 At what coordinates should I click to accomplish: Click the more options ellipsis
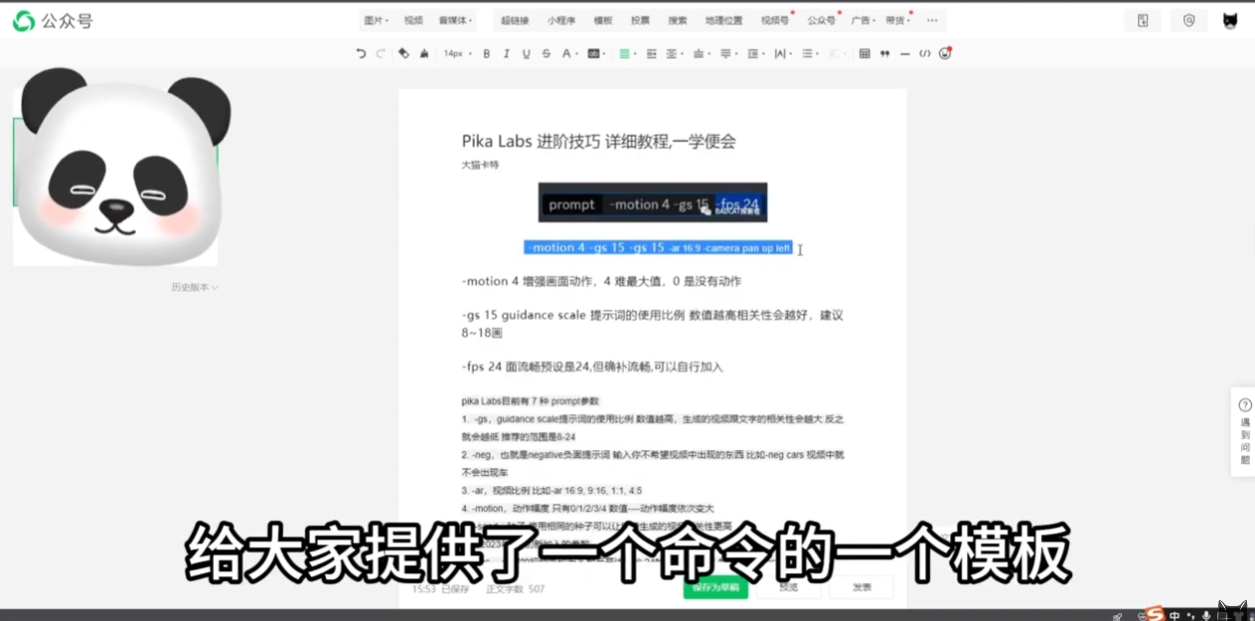[x=932, y=20]
